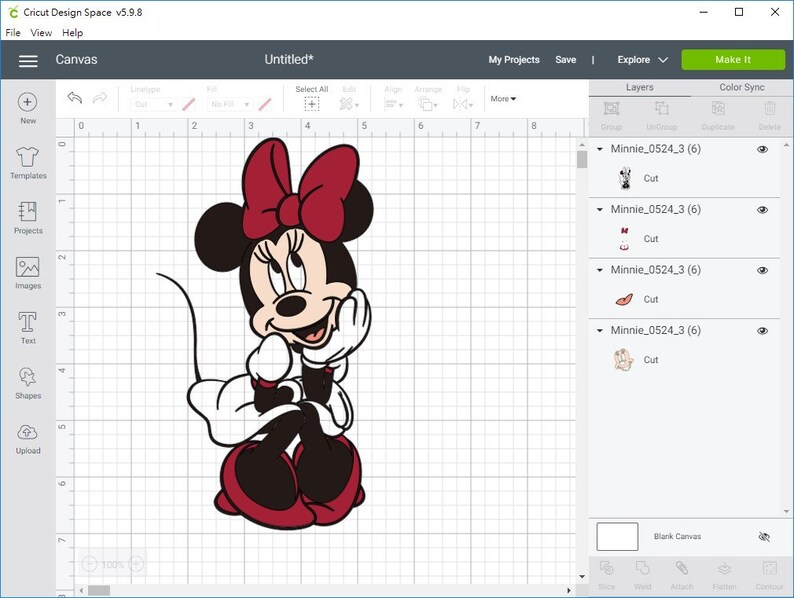Collapse the fourth Minnie_0524_3 layer group
The height and width of the screenshot is (598, 794).
point(600,331)
